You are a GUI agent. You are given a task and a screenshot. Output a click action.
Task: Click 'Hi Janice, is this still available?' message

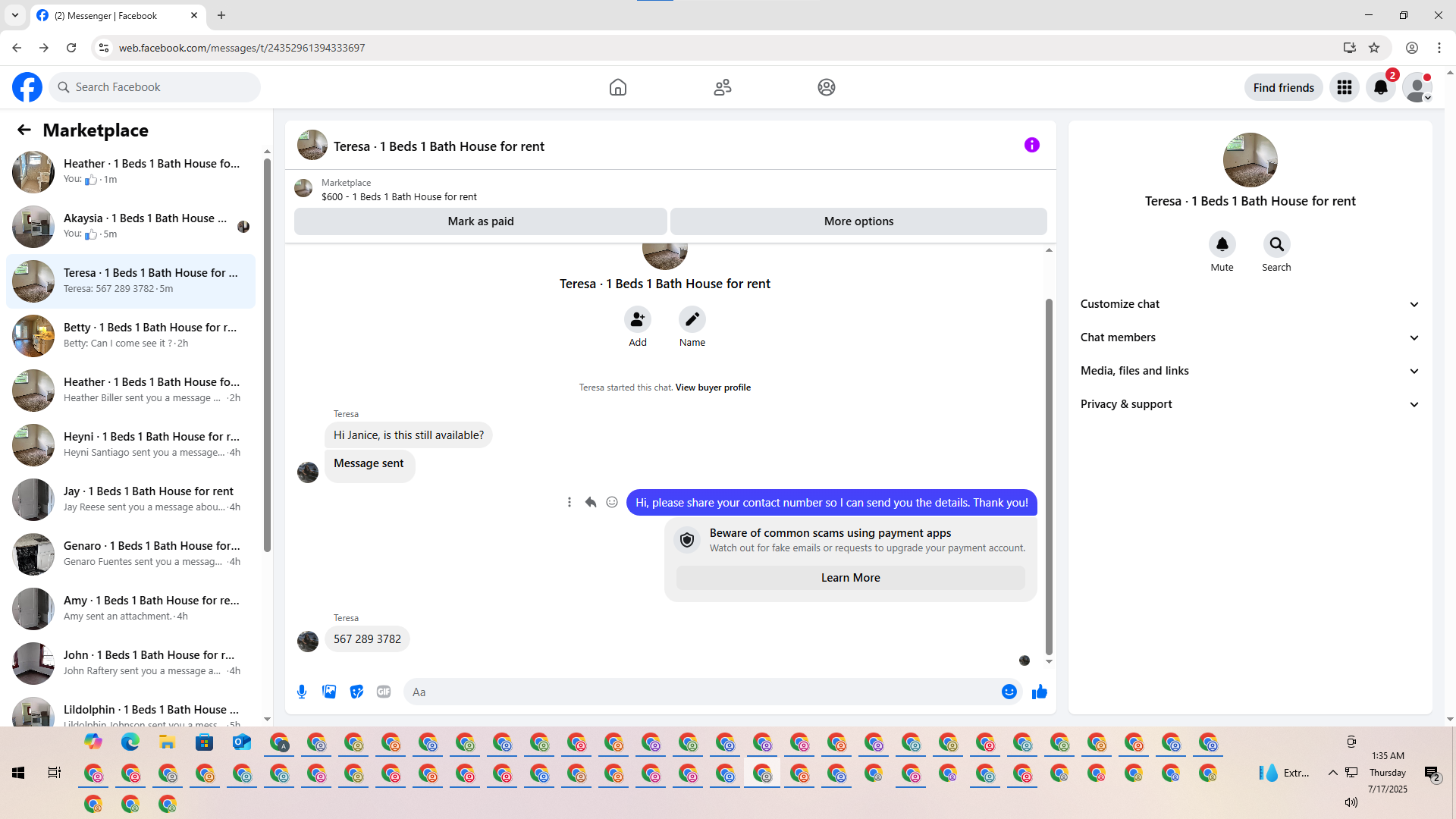click(408, 435)
